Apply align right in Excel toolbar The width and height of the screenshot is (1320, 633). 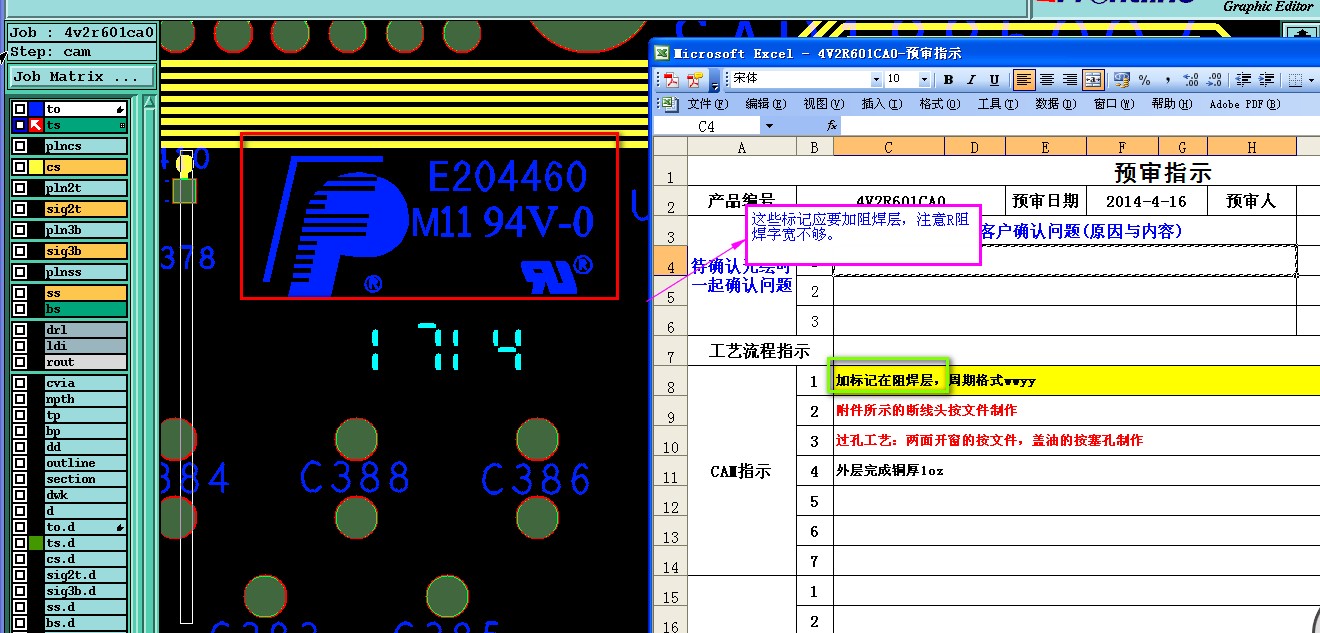[1070, 80]
